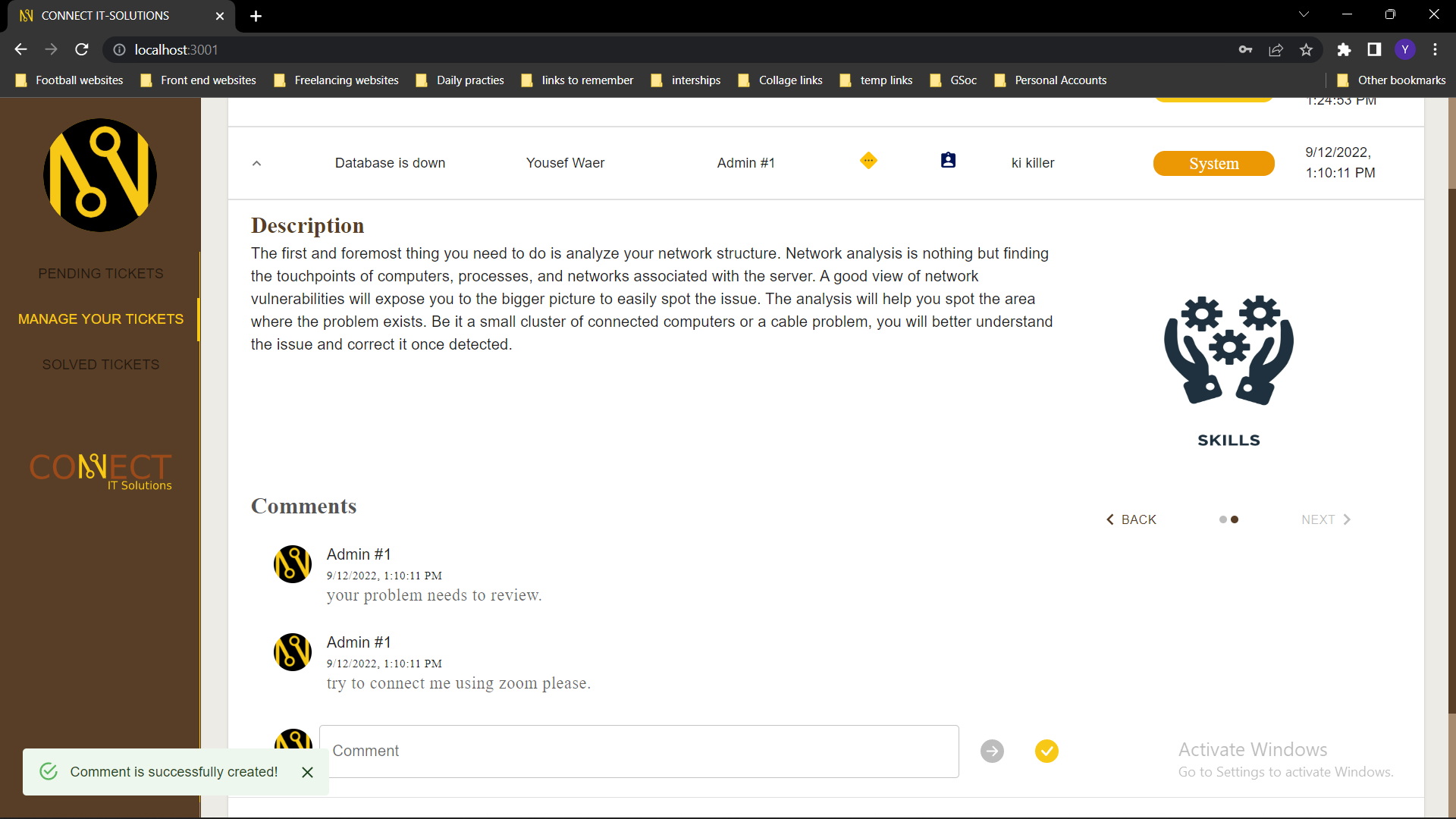The image size is (1456, 819).
Task: Bookmark this page with star icon
Action: [x=1306, y=50]
